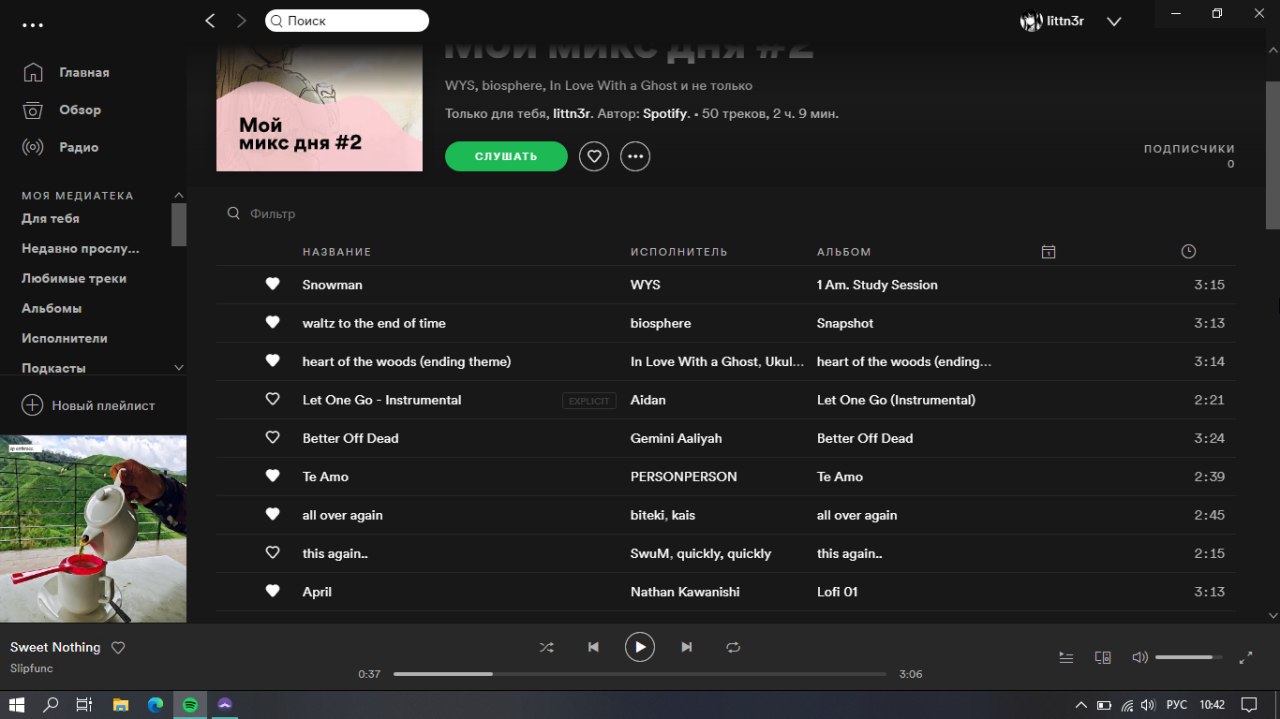Open Радио in the sidebar

[x=79, y=147]
